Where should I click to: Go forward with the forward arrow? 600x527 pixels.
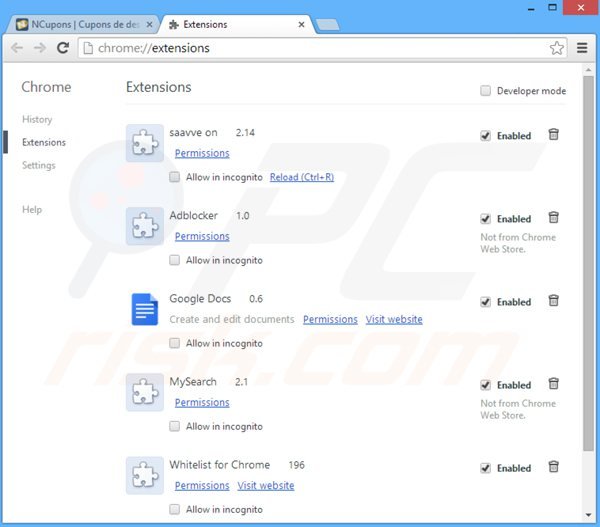[40, 48]
